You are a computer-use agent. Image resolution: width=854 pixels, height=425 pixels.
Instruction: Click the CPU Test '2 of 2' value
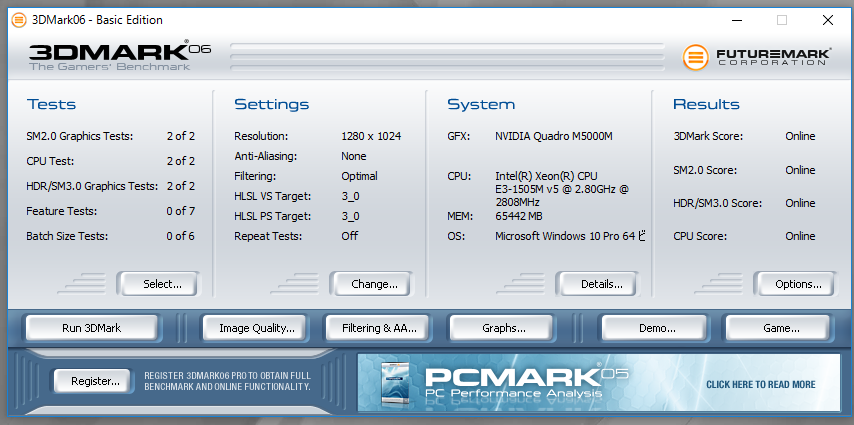[x=180, y=161]
